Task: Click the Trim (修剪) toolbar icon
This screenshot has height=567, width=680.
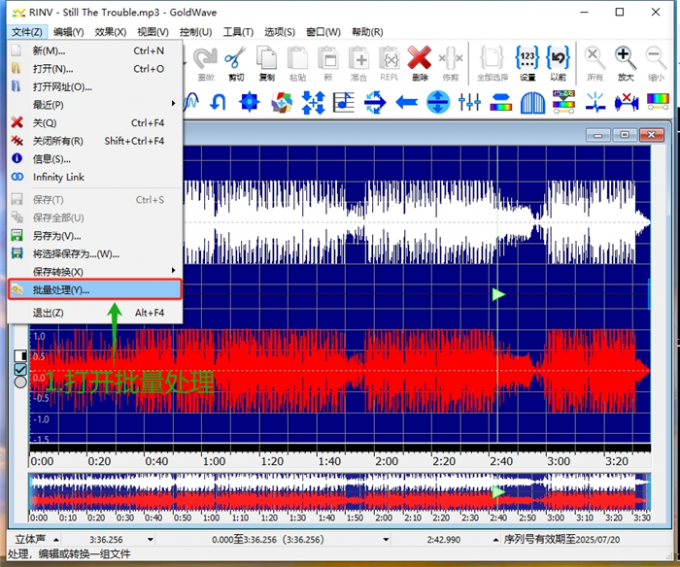Action: pos(451,63)
